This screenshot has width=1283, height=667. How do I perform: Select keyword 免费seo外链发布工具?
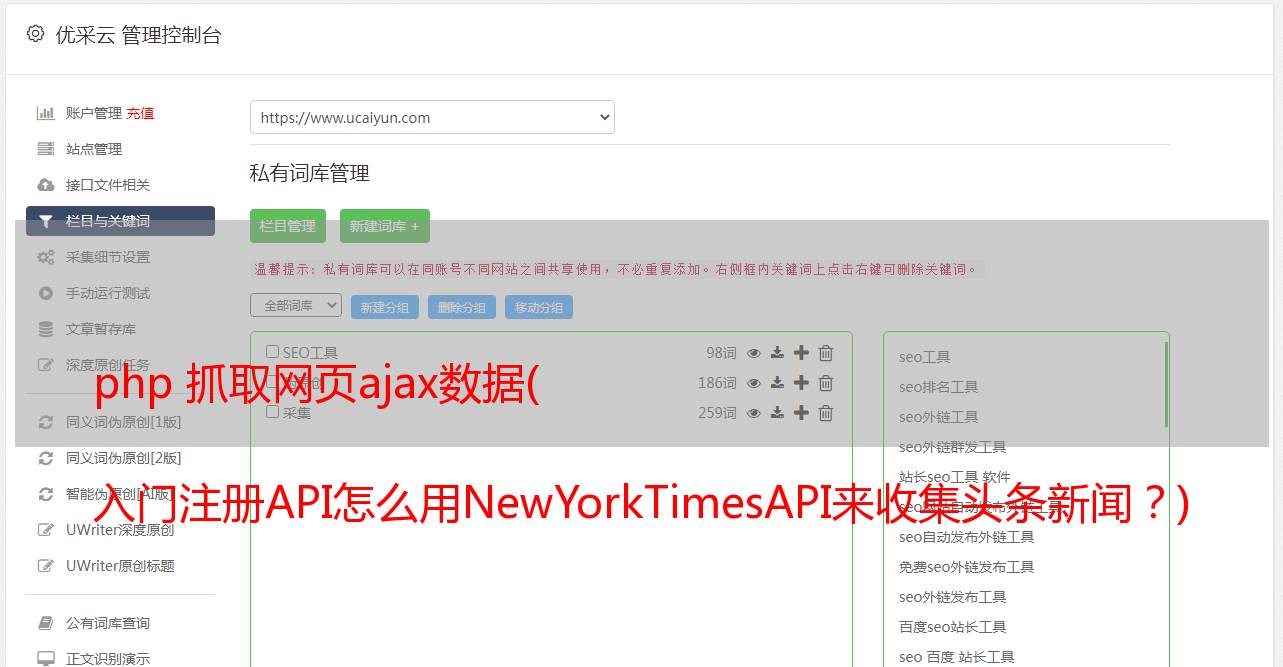click(967, 567)
